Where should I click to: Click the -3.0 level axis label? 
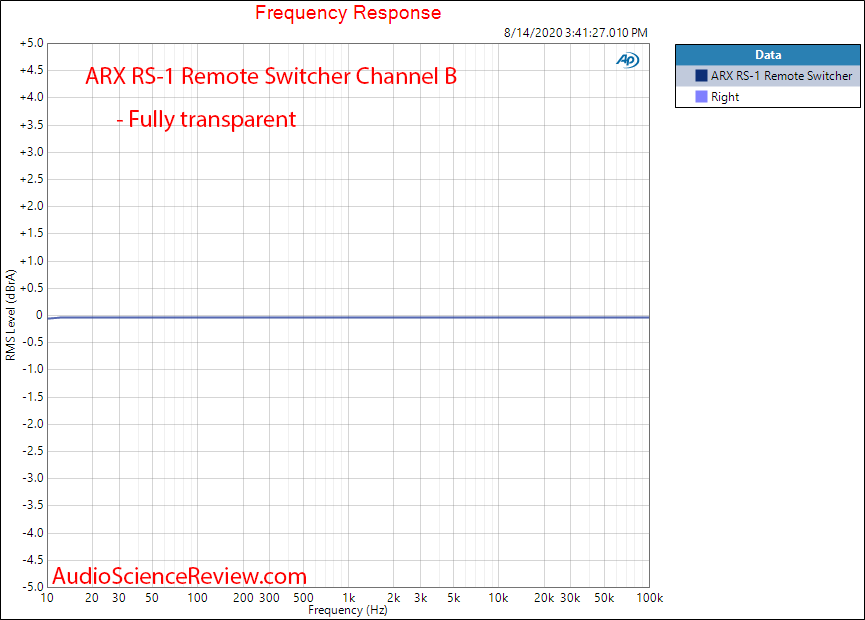tap(33, 478)
